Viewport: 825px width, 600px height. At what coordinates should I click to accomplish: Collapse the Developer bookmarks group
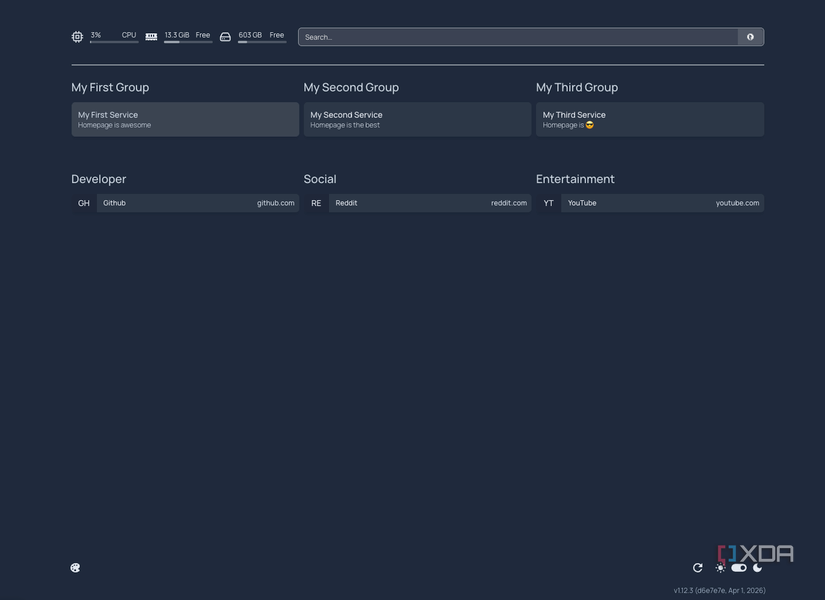98,179
